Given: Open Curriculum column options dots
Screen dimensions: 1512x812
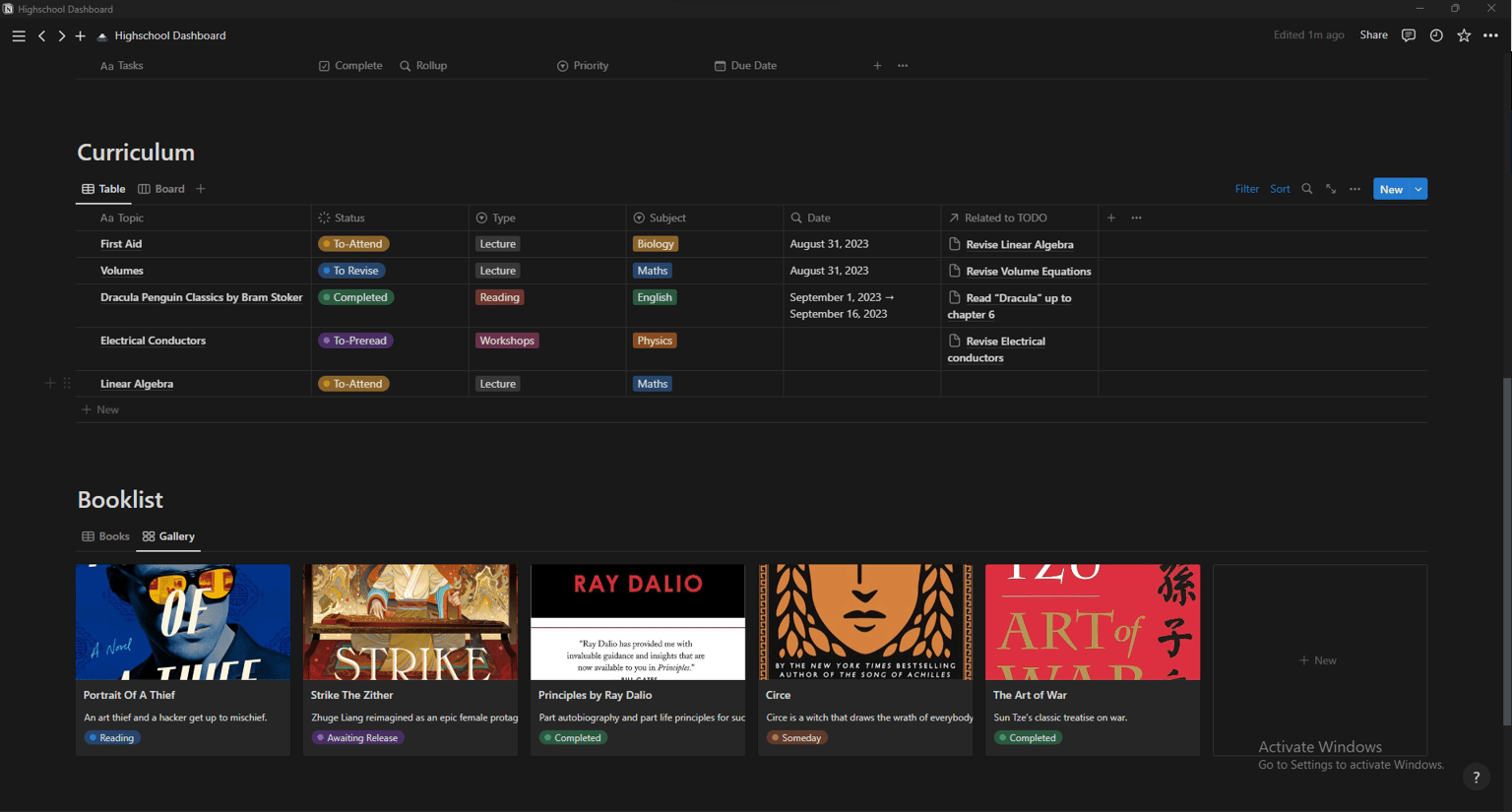Looking at the screenshot, I should click(x=1137, y=218).
